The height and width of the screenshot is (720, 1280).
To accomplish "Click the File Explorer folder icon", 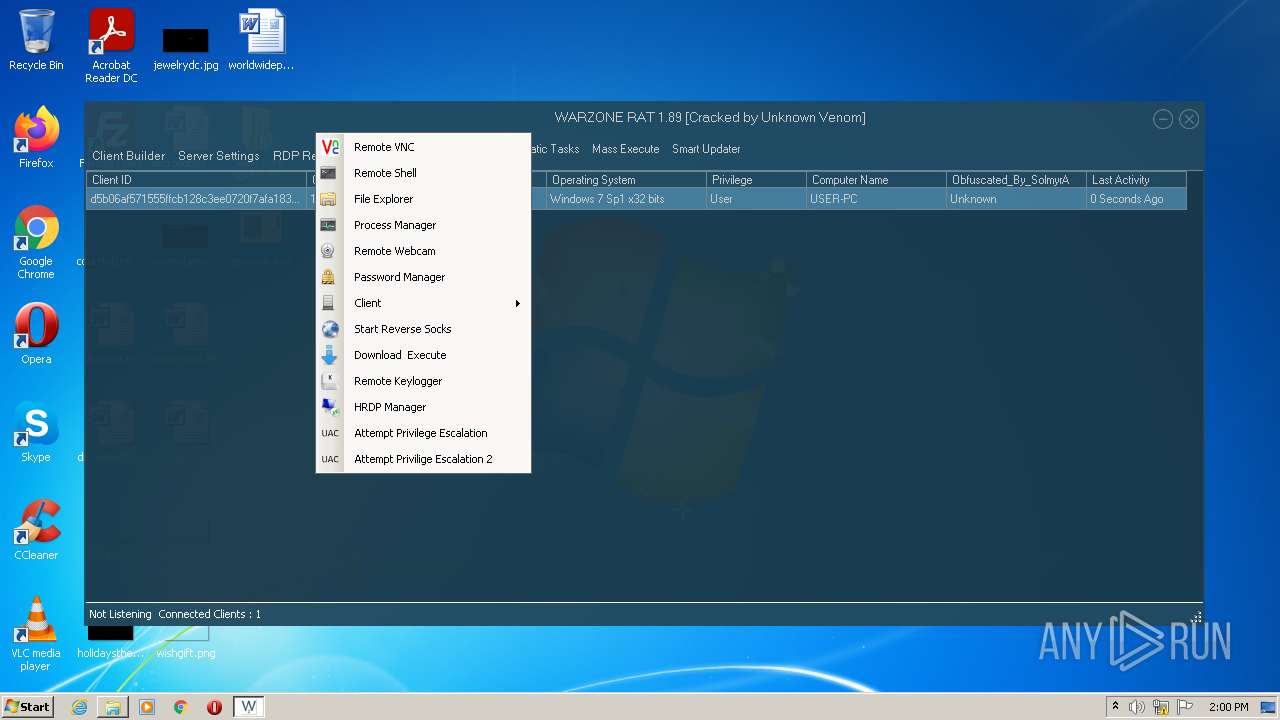I will point(328,199).
